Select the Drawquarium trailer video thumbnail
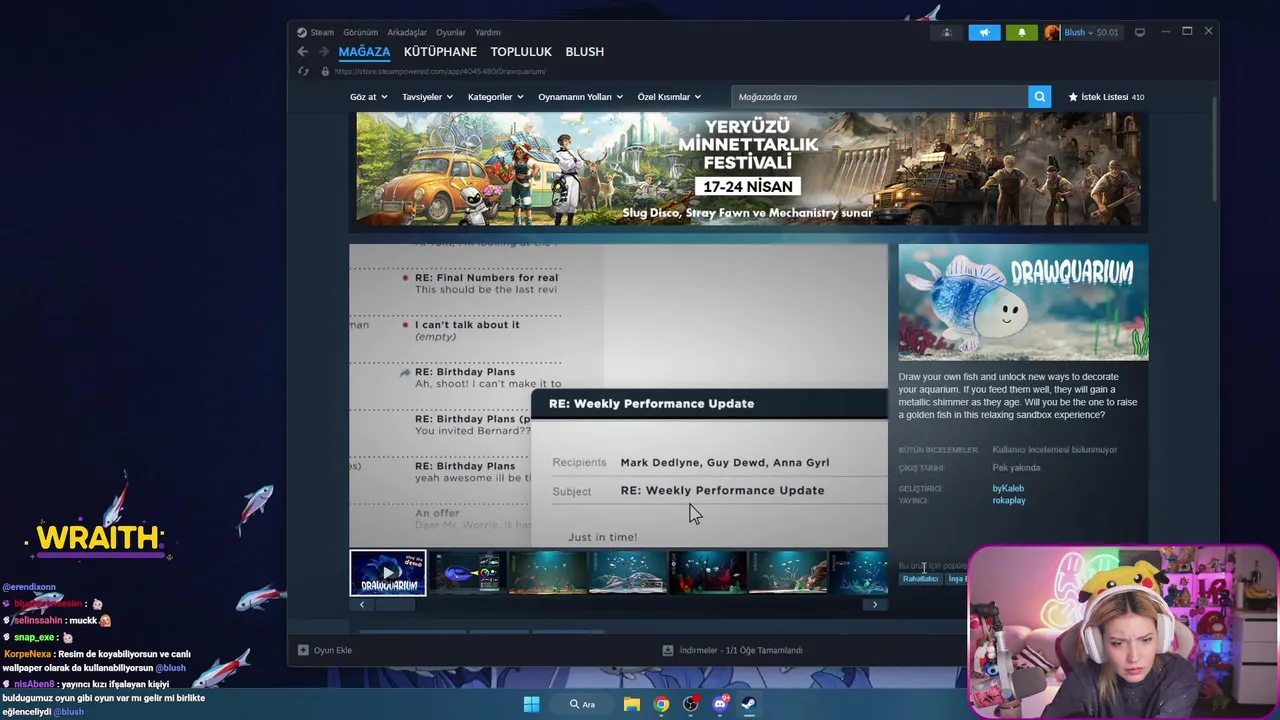Image resolution: width=1280 pixels, height=720 pixels. (x=388, y=573)
